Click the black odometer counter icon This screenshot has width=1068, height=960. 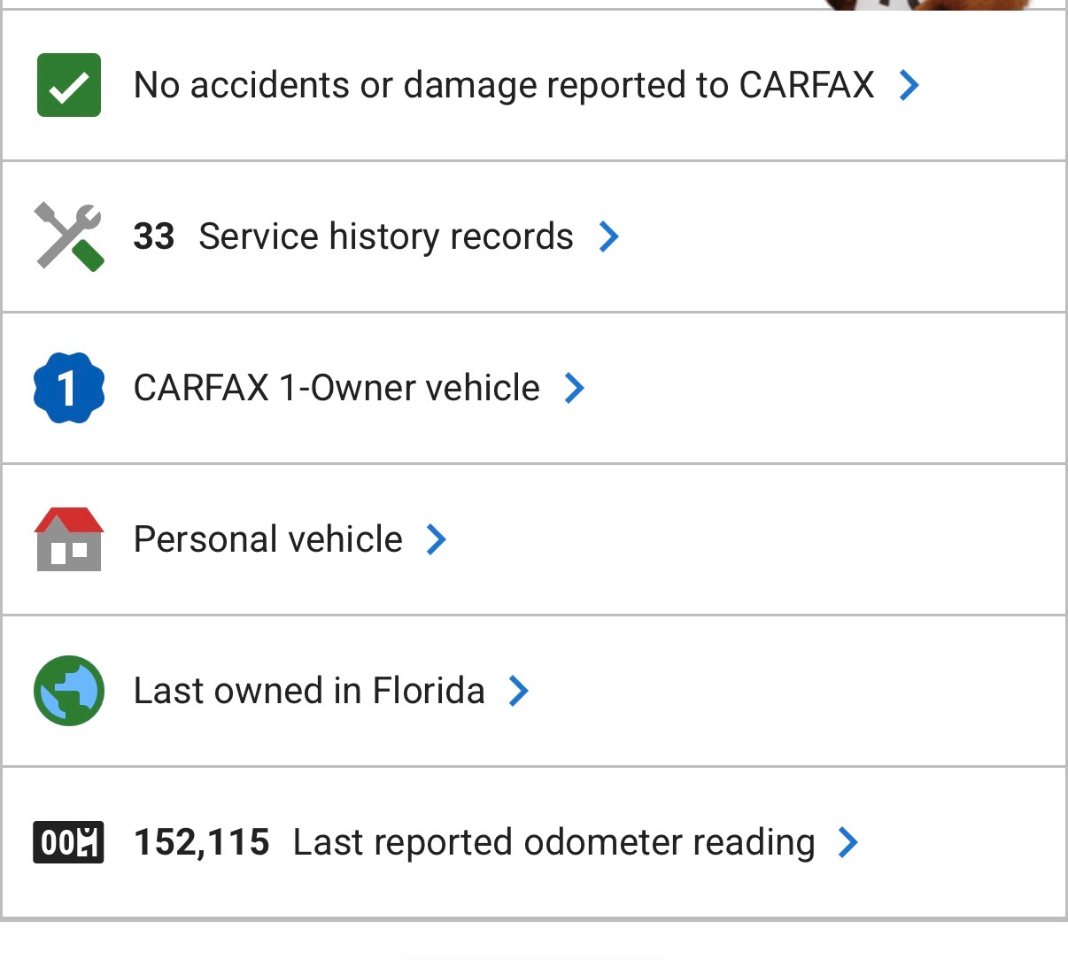[69, 842]
